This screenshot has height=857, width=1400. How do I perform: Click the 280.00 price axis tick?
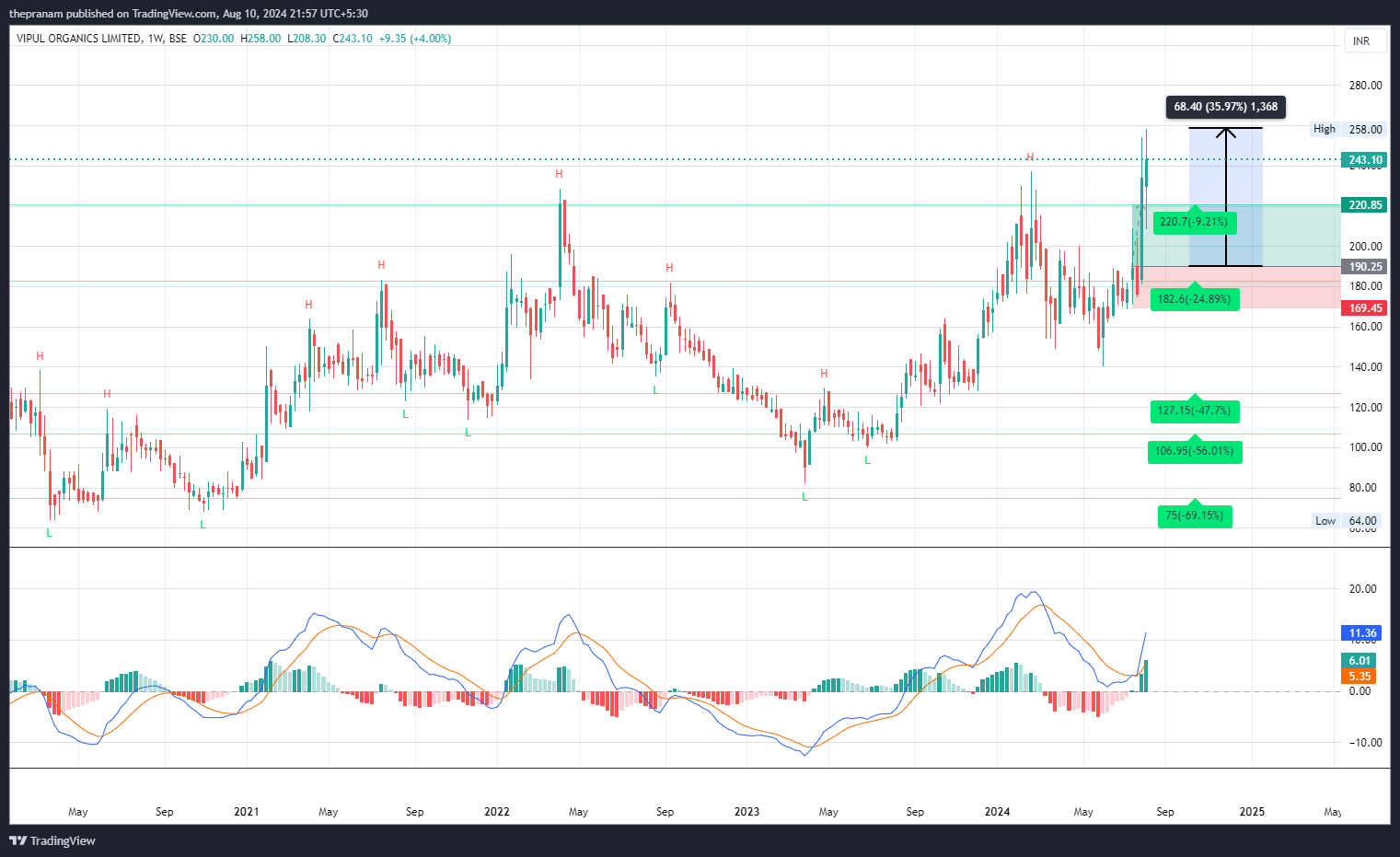tap(1365, 86)
